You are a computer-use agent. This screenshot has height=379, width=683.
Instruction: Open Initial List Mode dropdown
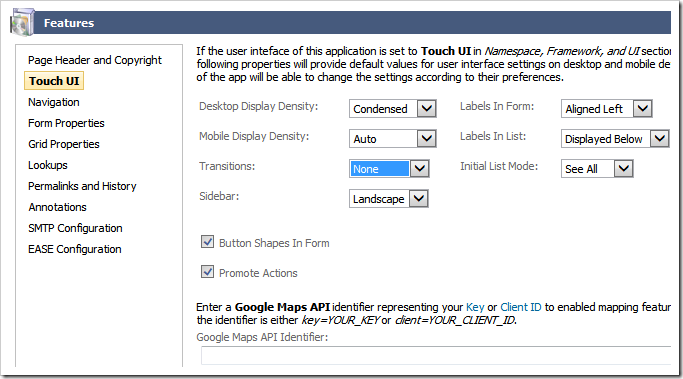click(x=597, y=169)
